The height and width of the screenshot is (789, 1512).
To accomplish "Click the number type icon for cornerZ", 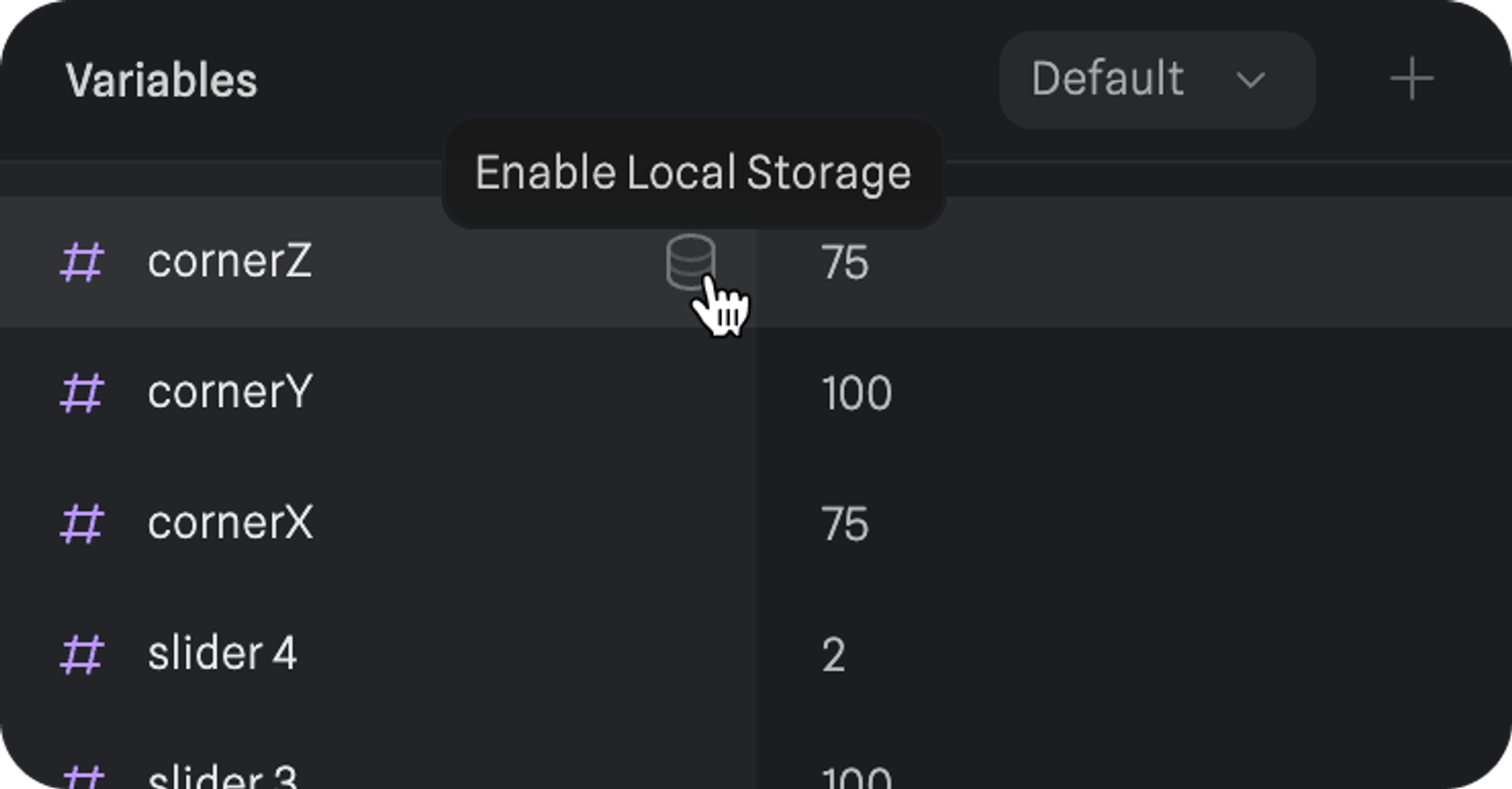I will tap(82, 262).
